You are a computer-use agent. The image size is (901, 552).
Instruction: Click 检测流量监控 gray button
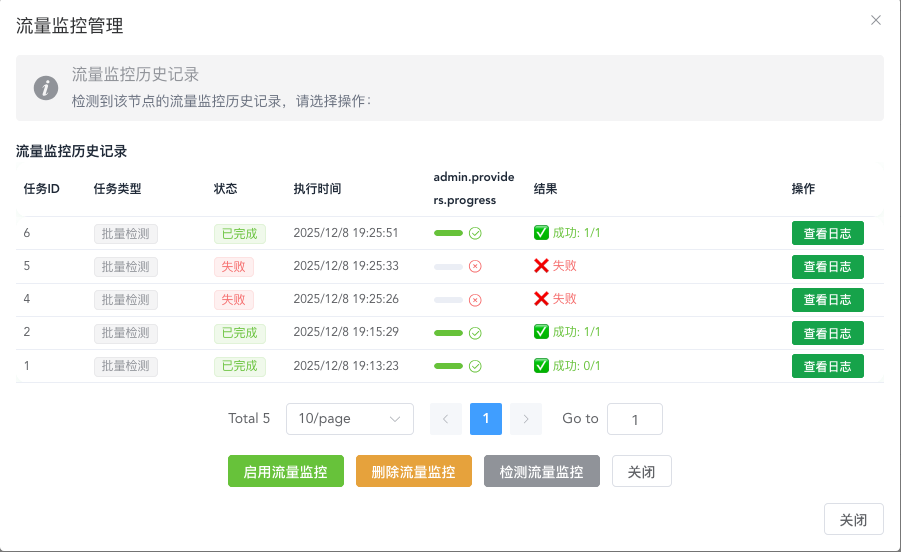pos(541,472)
